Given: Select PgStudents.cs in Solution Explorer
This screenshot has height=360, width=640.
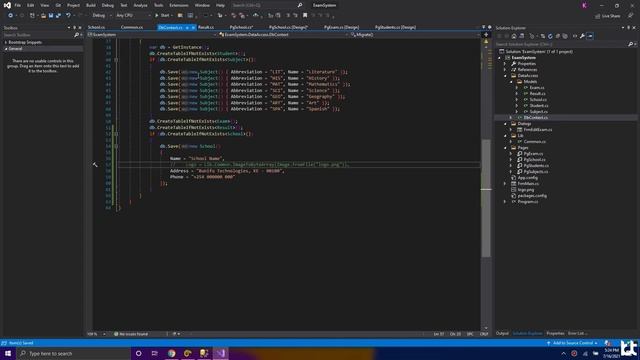Looking at the screenshot, I should tap(536, 166).
